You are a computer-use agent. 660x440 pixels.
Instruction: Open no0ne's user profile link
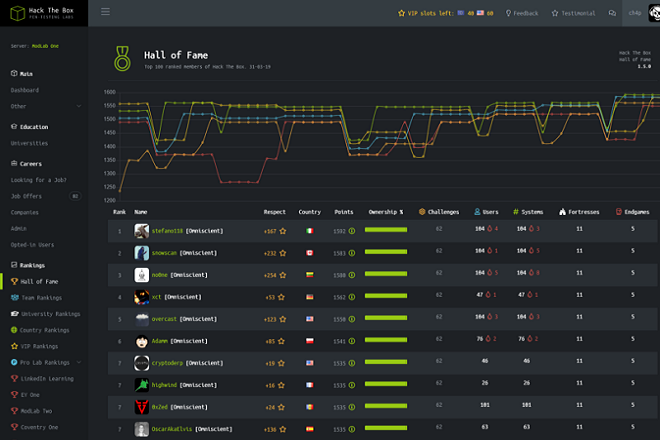[x=159, y=275]
